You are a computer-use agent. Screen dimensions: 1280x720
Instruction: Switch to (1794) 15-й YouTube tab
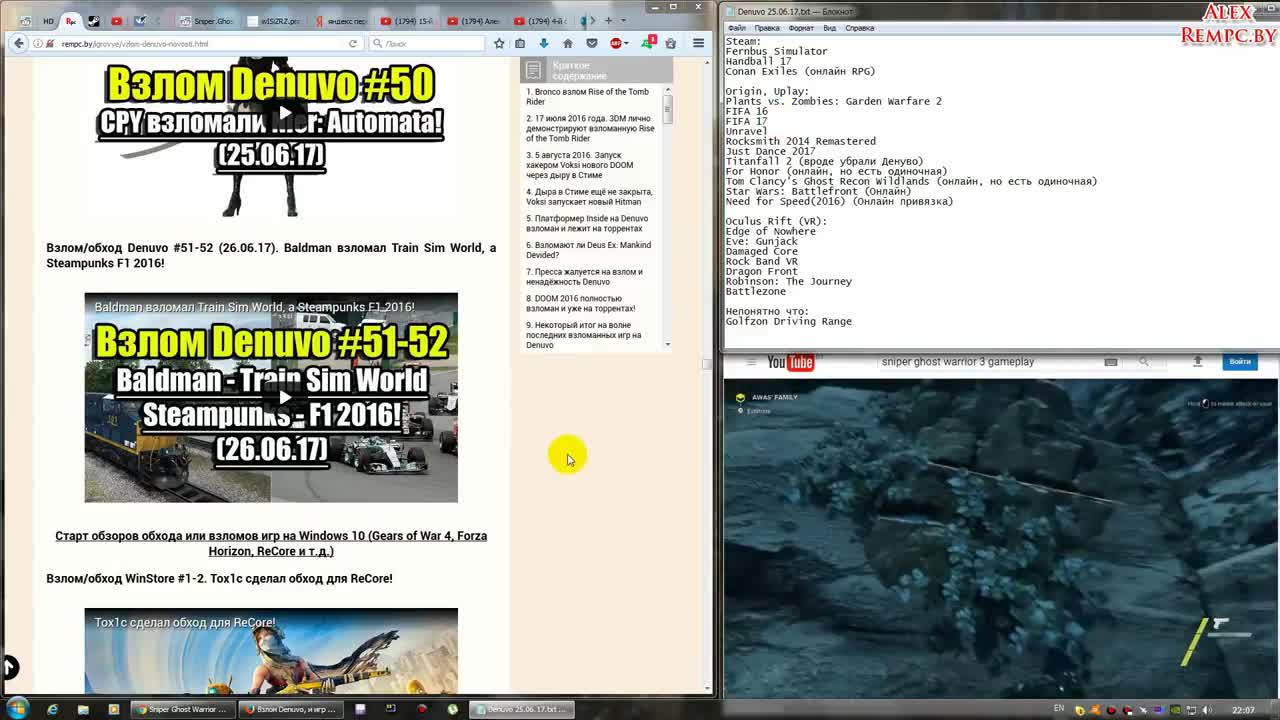tap(408, 20)
